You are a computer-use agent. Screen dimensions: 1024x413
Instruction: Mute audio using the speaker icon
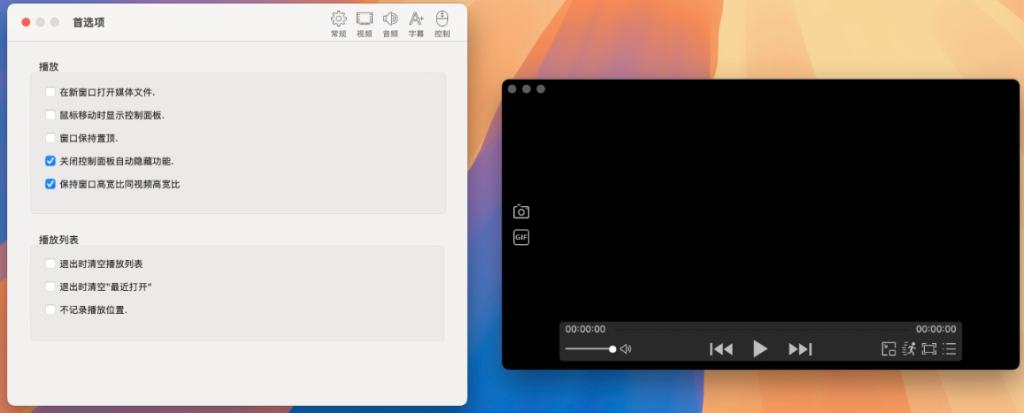(x=626, y=349)
